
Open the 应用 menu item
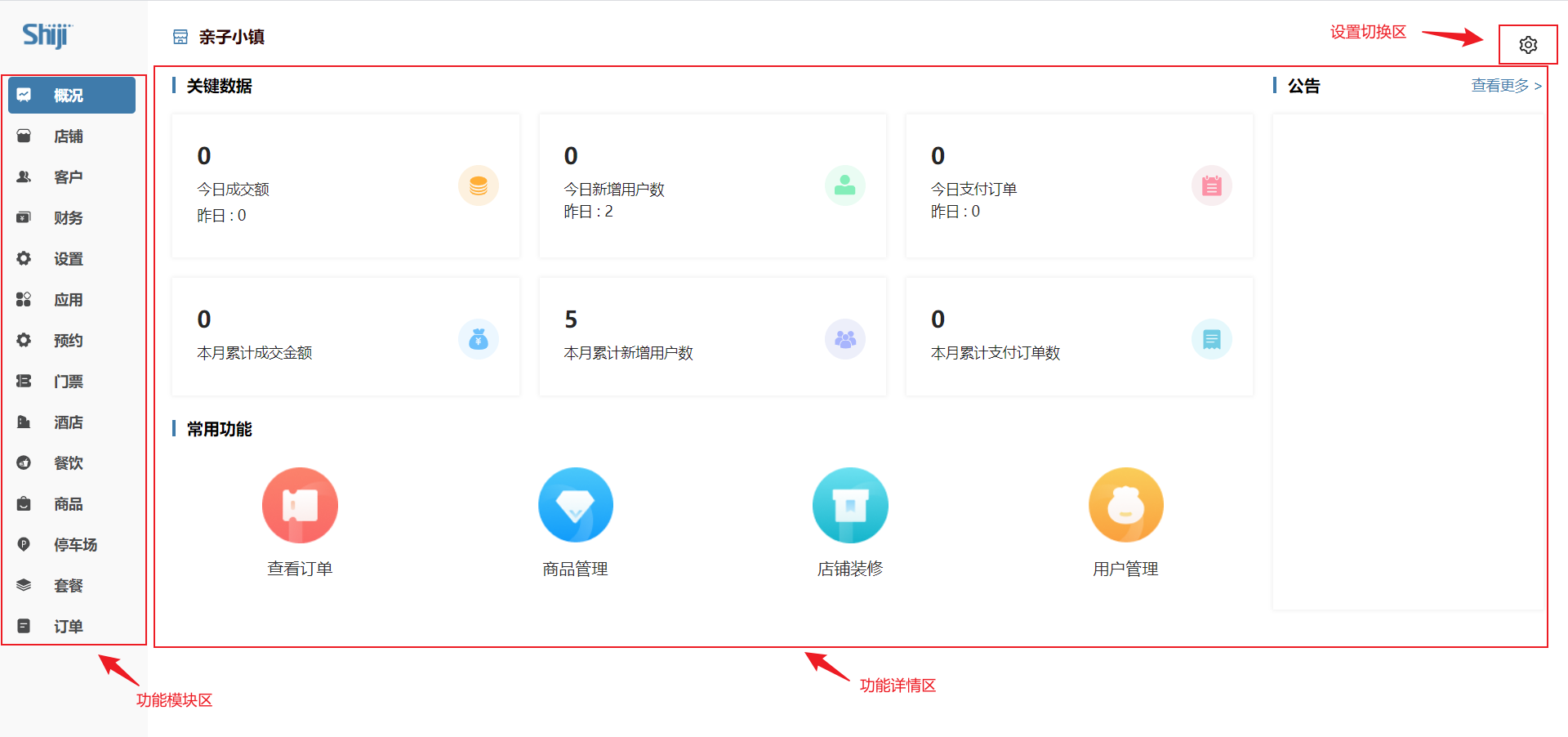(x=72, y=299)
